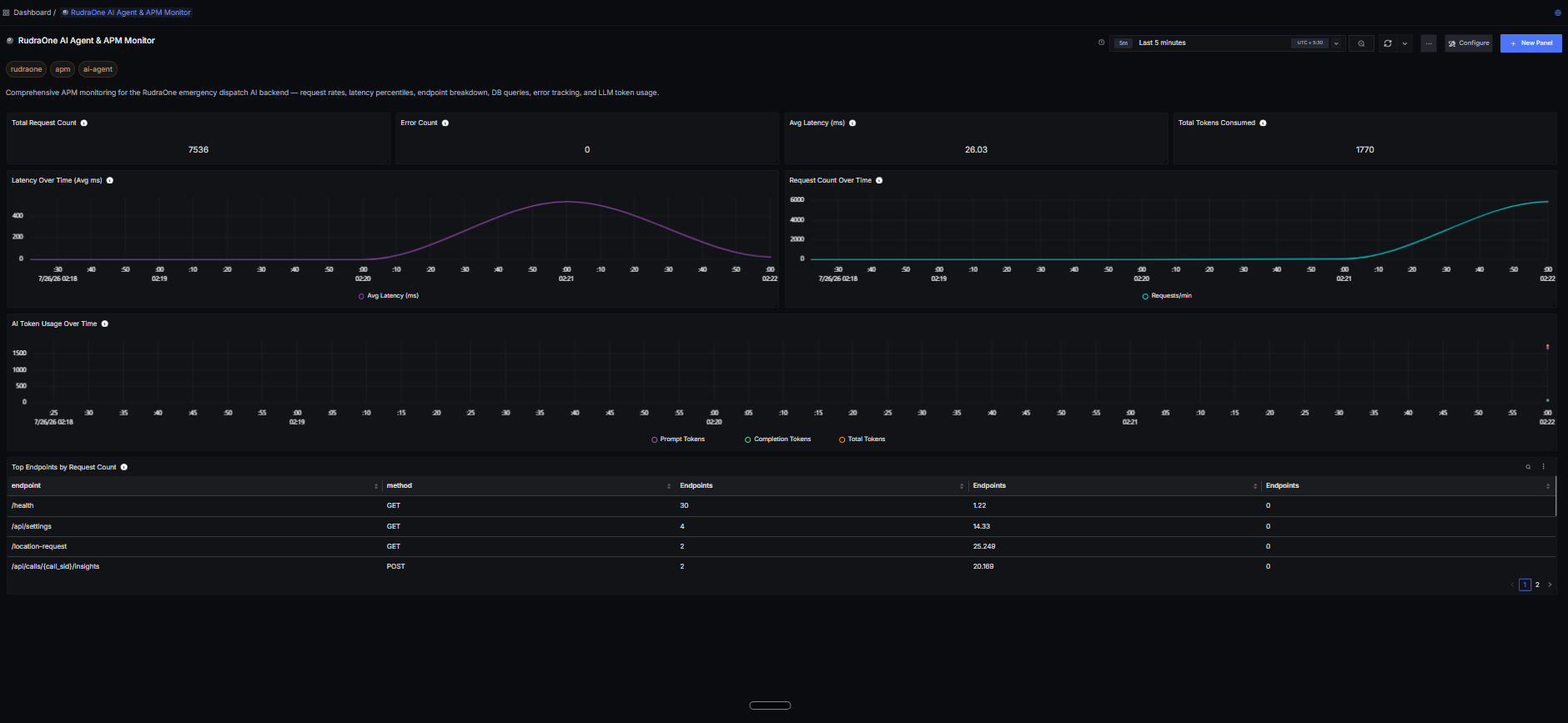Click the zoom out magnifier icon
Viewport: 1568px width, 723px height.
pyautogui.click(x=1361, y=43)
